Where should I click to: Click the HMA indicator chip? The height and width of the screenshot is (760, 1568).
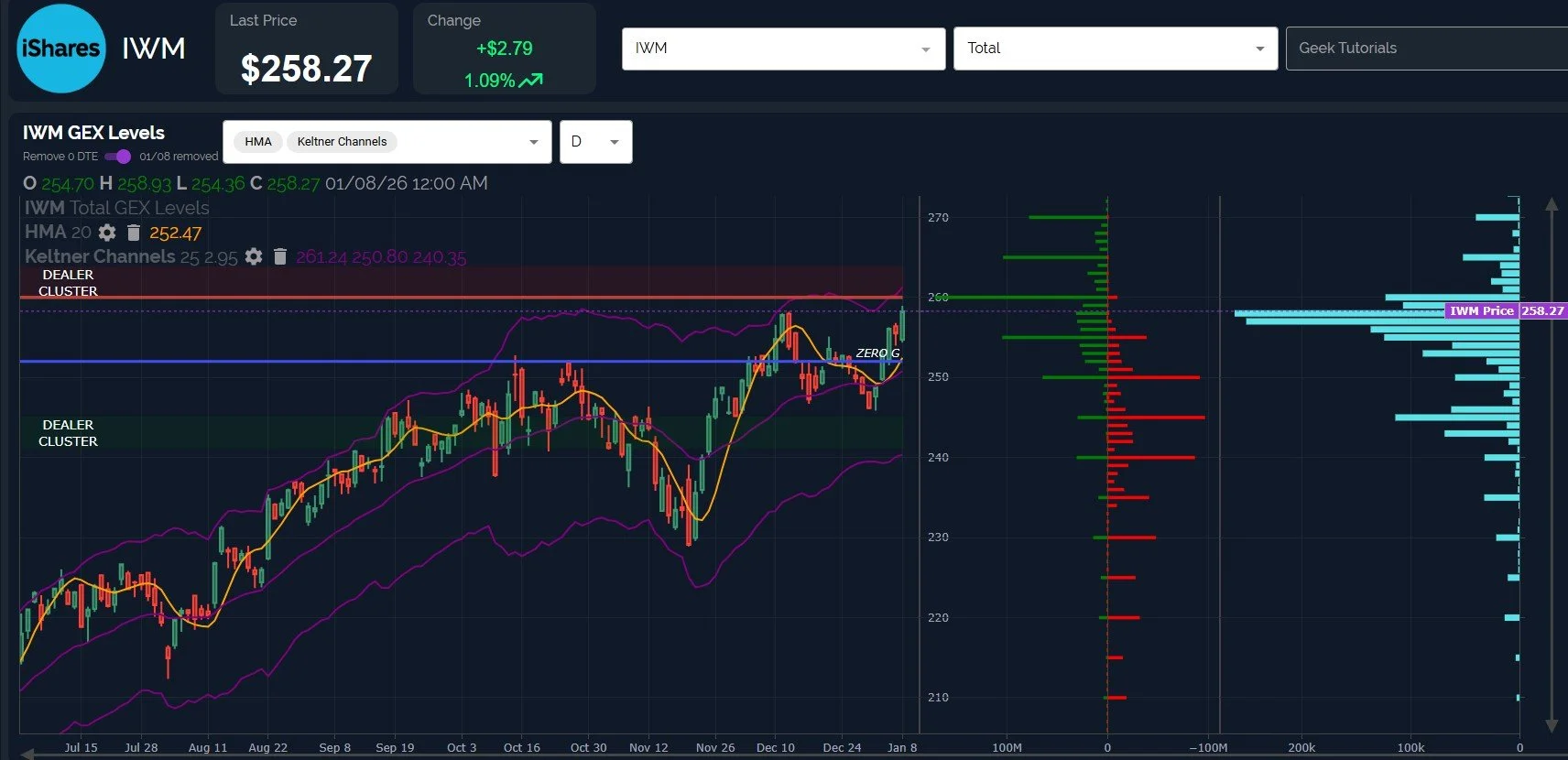pos(258,142)
